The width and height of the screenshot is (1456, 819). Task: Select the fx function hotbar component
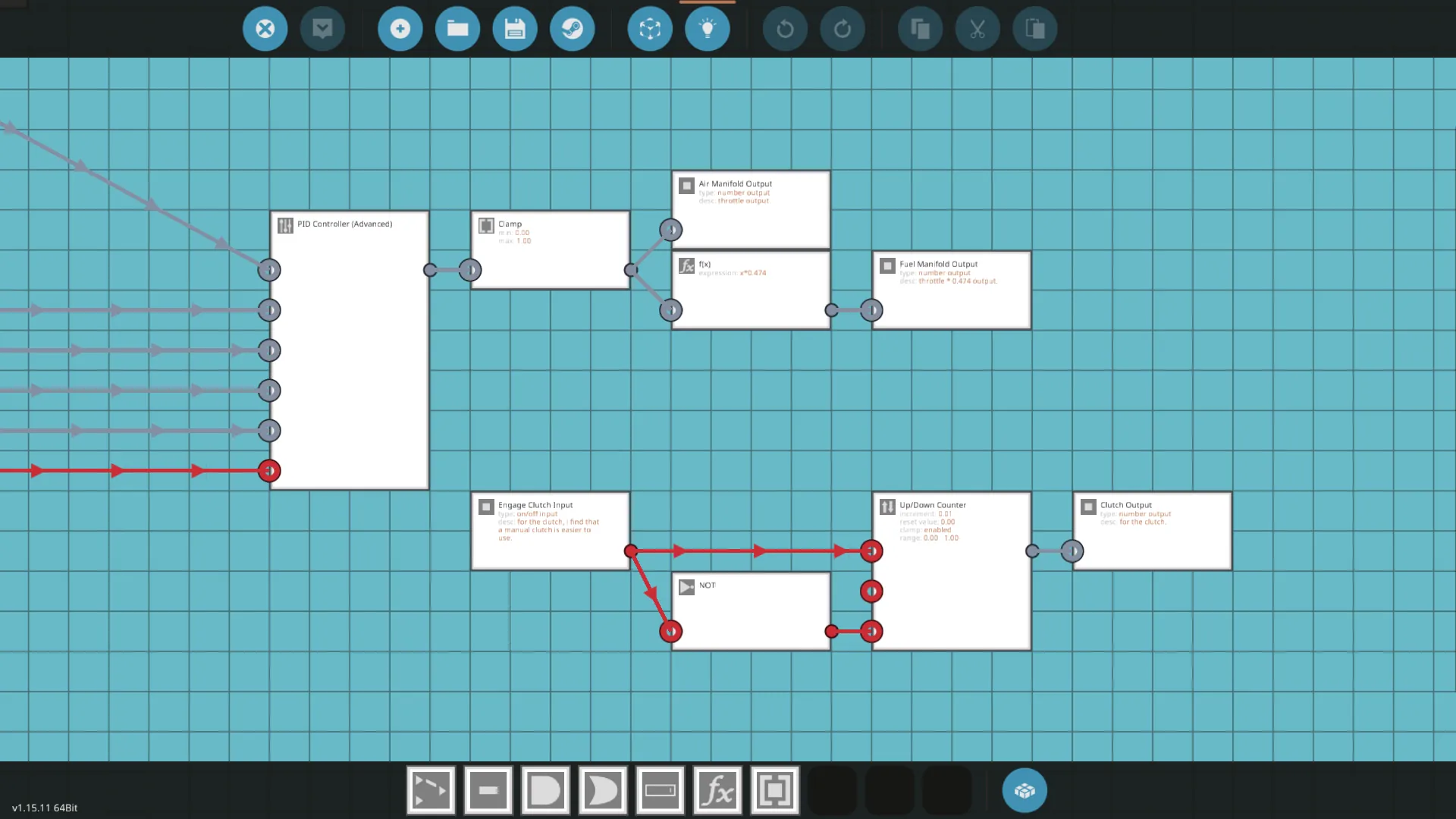click(x=717, y=791)
